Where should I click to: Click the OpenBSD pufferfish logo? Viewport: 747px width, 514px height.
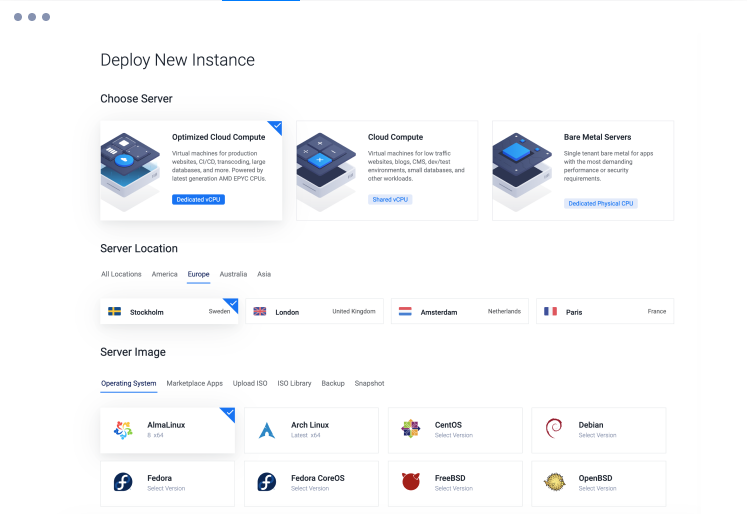(x=555, y=482)
